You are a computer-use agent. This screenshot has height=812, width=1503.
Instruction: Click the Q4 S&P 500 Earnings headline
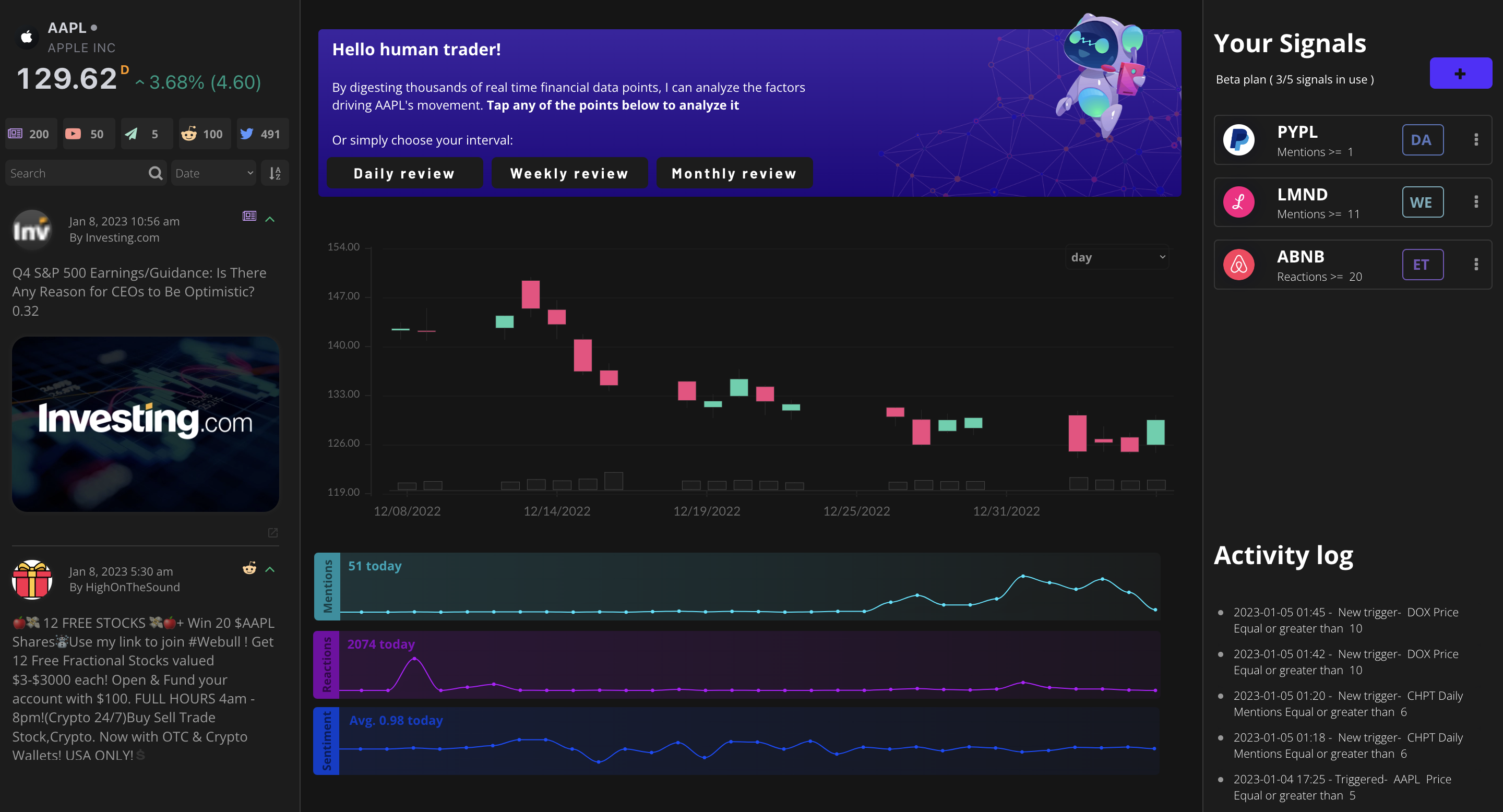139,292
